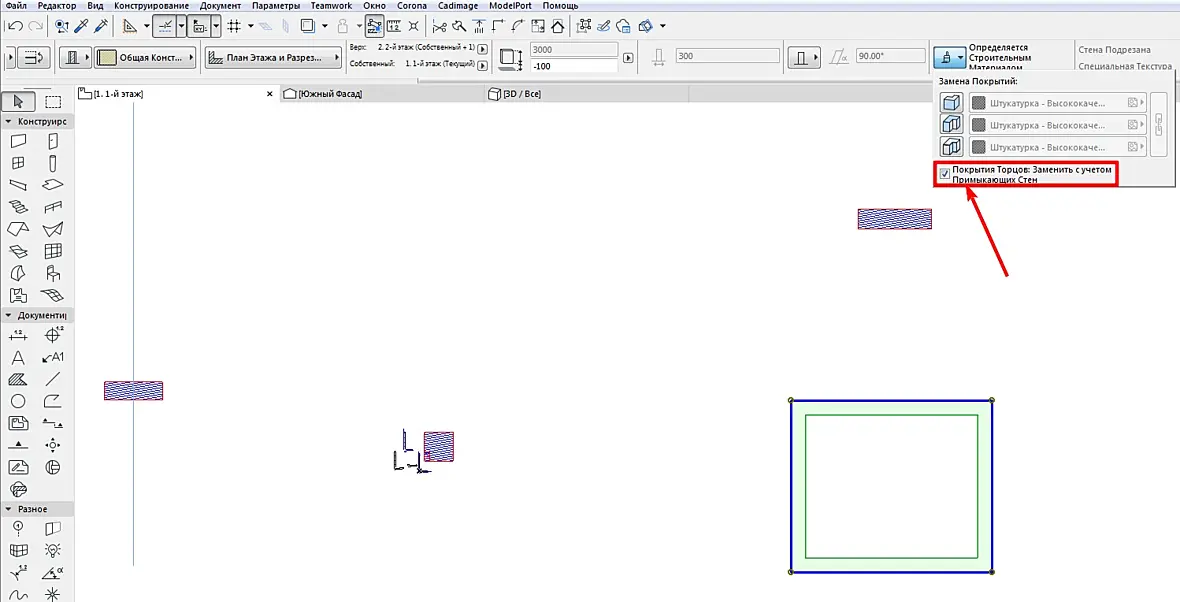
Task: Activate the Stair tool
Action: (x=18, y=207)
